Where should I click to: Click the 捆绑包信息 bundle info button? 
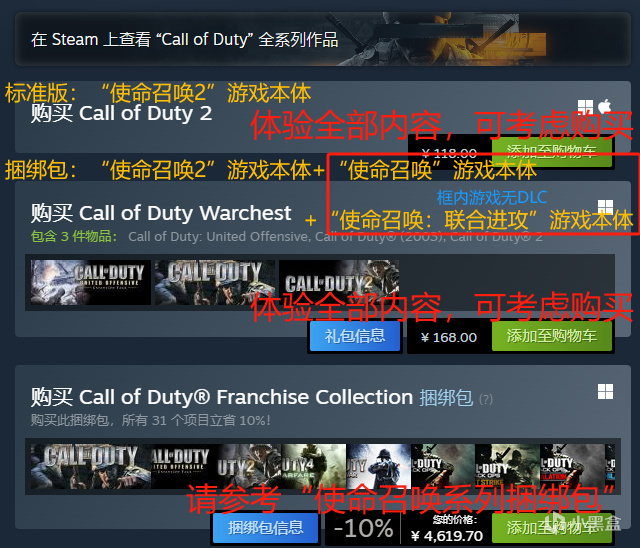[265, 528]
